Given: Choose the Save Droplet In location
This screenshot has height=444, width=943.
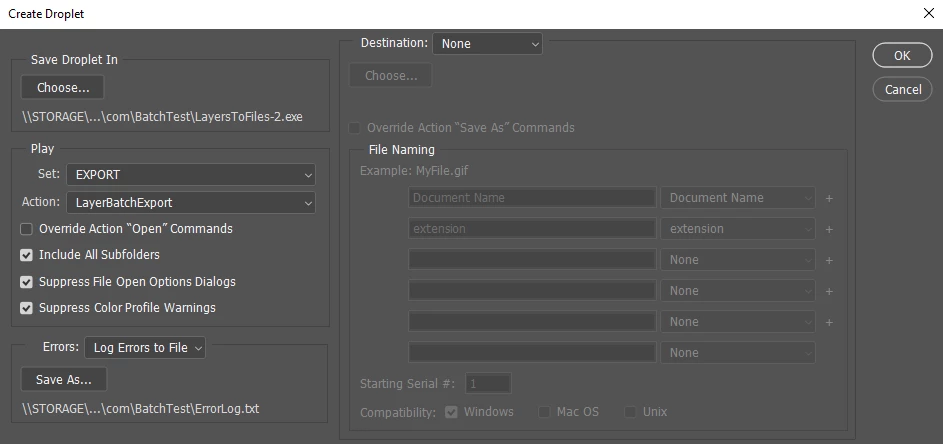Looking at the screenshot, I should tap(63, 87).
